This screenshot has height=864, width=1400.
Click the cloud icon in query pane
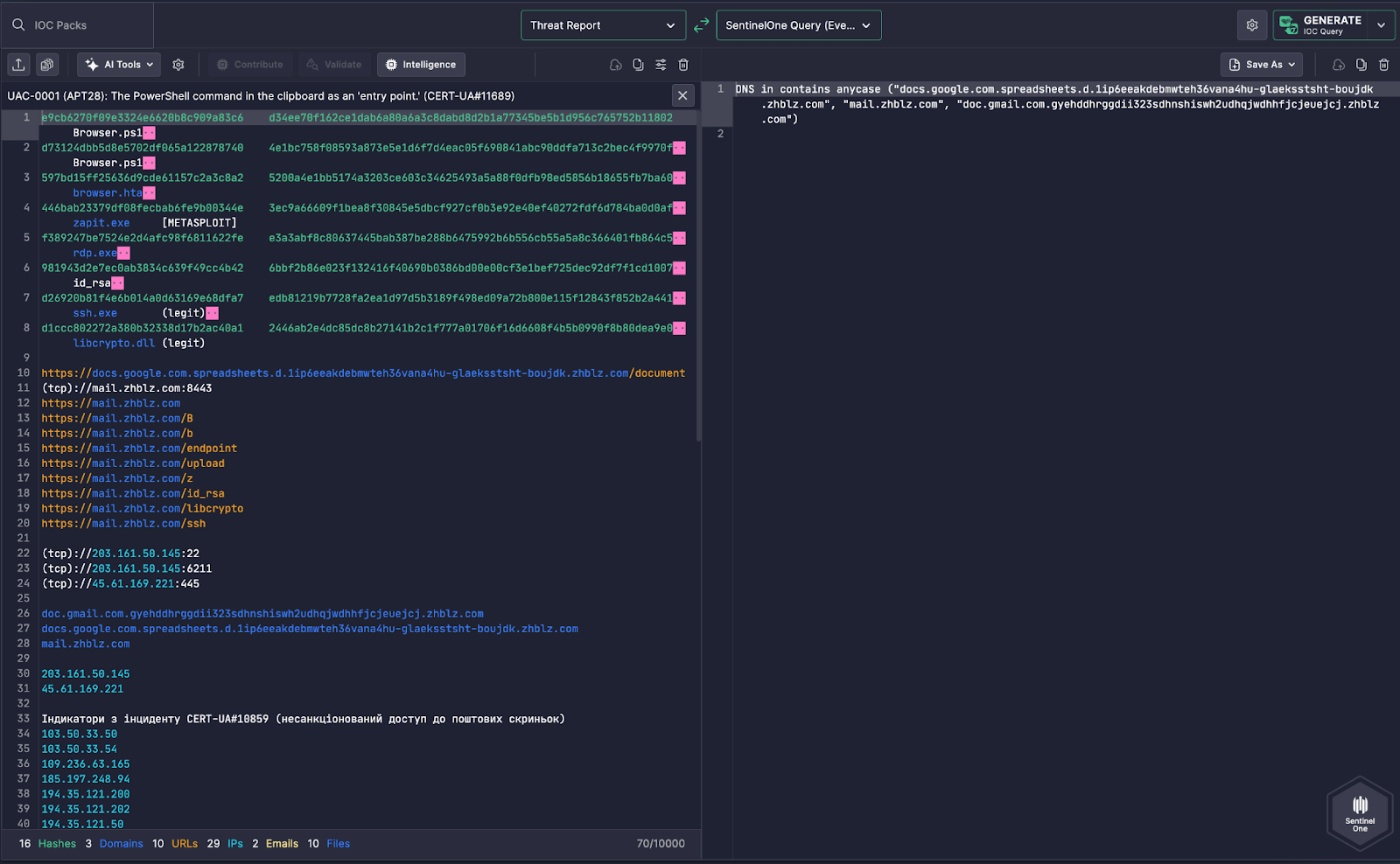pyautogui.click(x=1339, y=65)
